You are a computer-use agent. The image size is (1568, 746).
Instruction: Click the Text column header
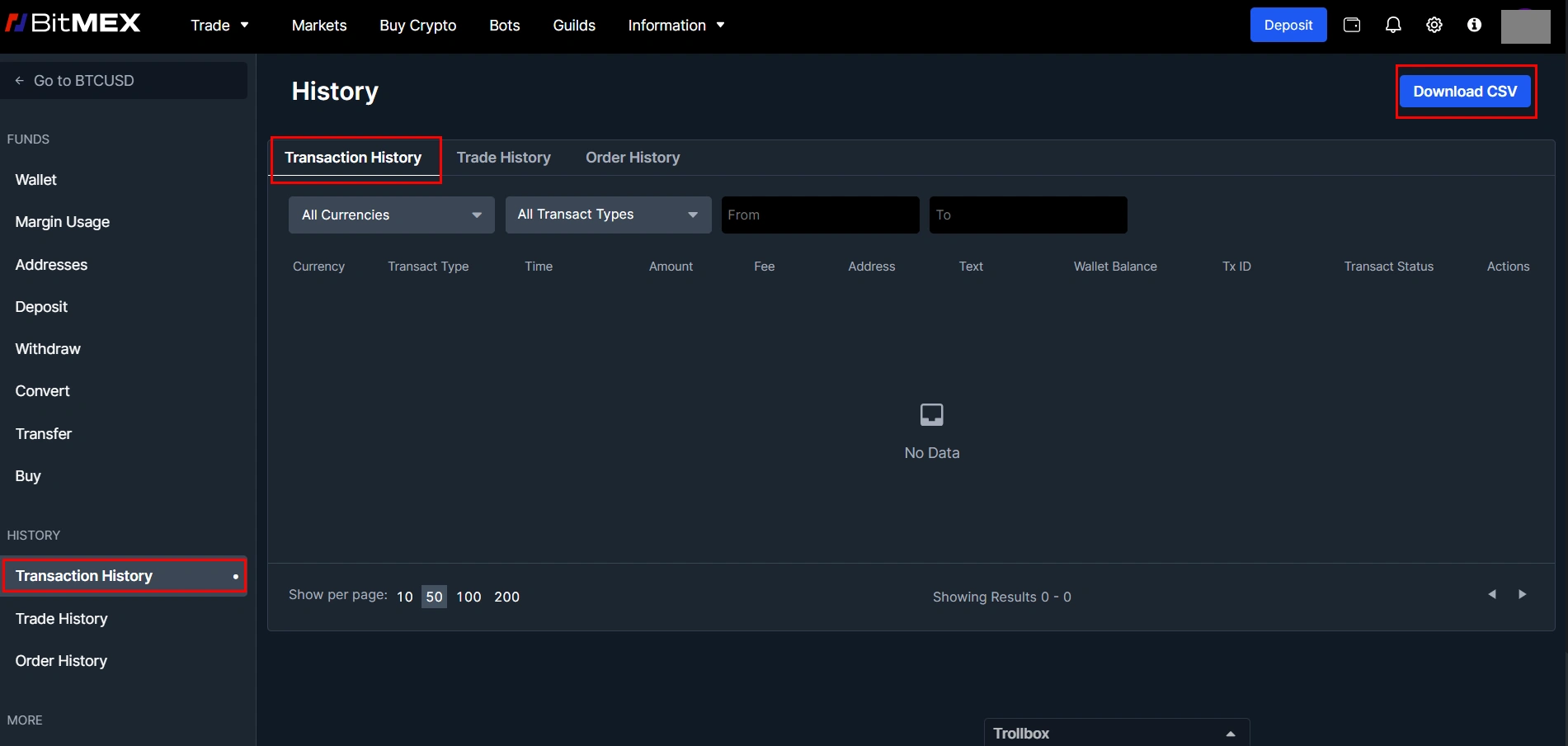pyautogui.click(x=971, y=267)
